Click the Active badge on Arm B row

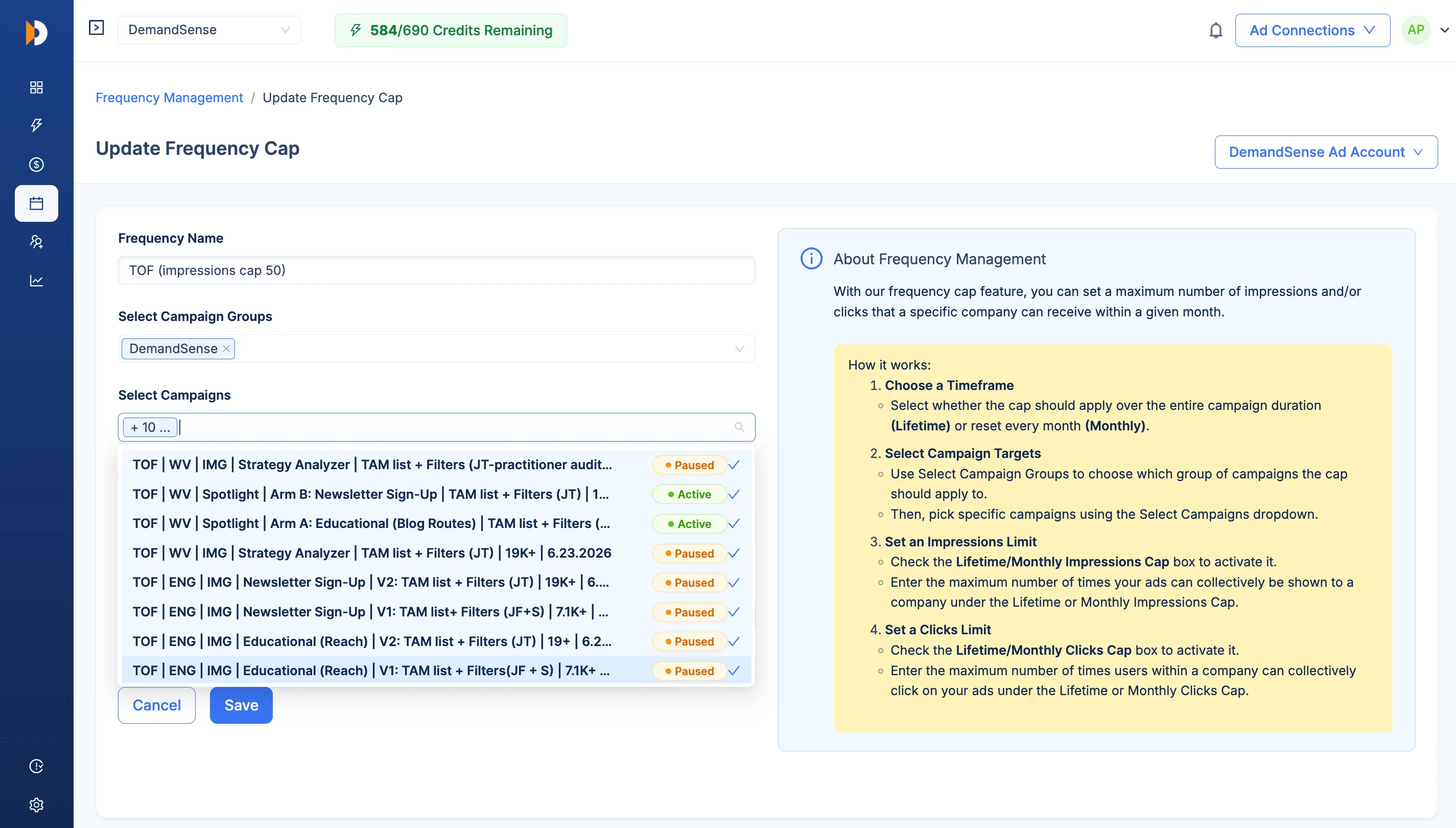(689, 494)
